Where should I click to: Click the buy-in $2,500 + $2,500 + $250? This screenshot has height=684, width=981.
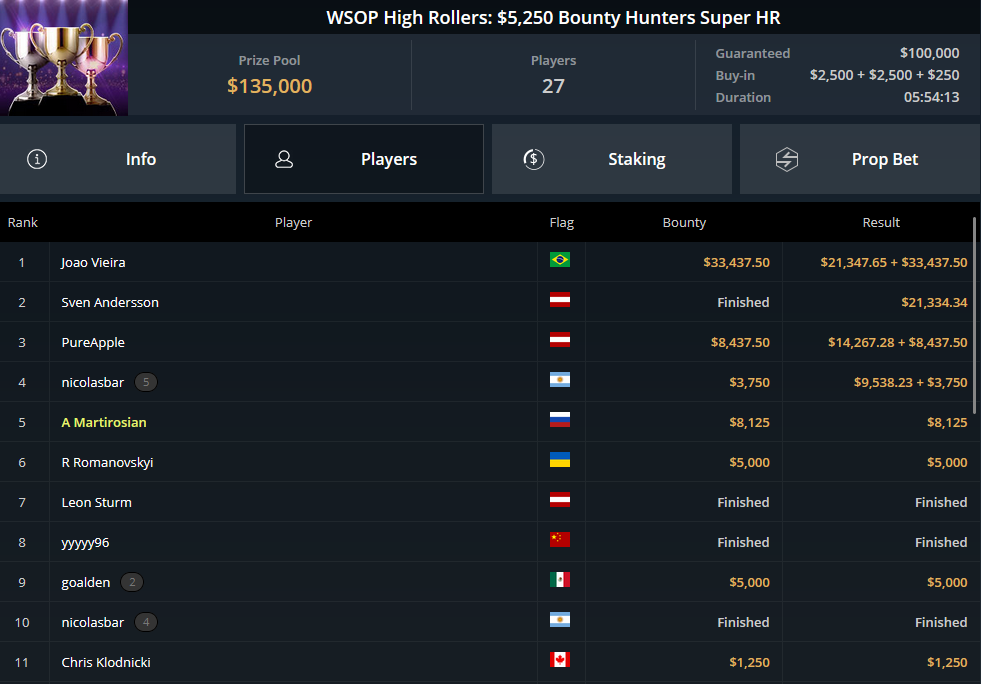tap(885, 75)
